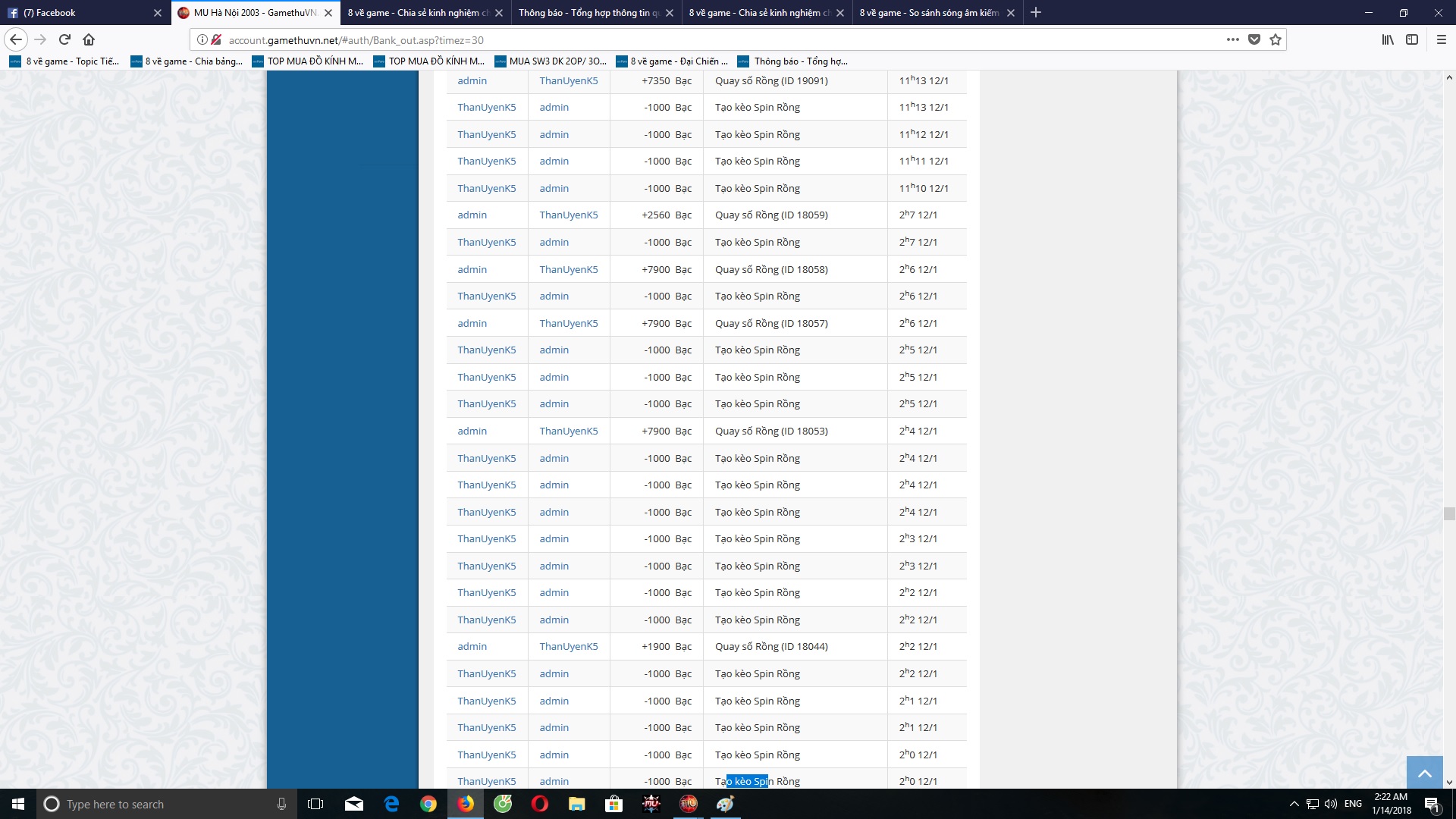1456x819 pixels.
Task: Go back with the browser back arrow
Action: 16,39
